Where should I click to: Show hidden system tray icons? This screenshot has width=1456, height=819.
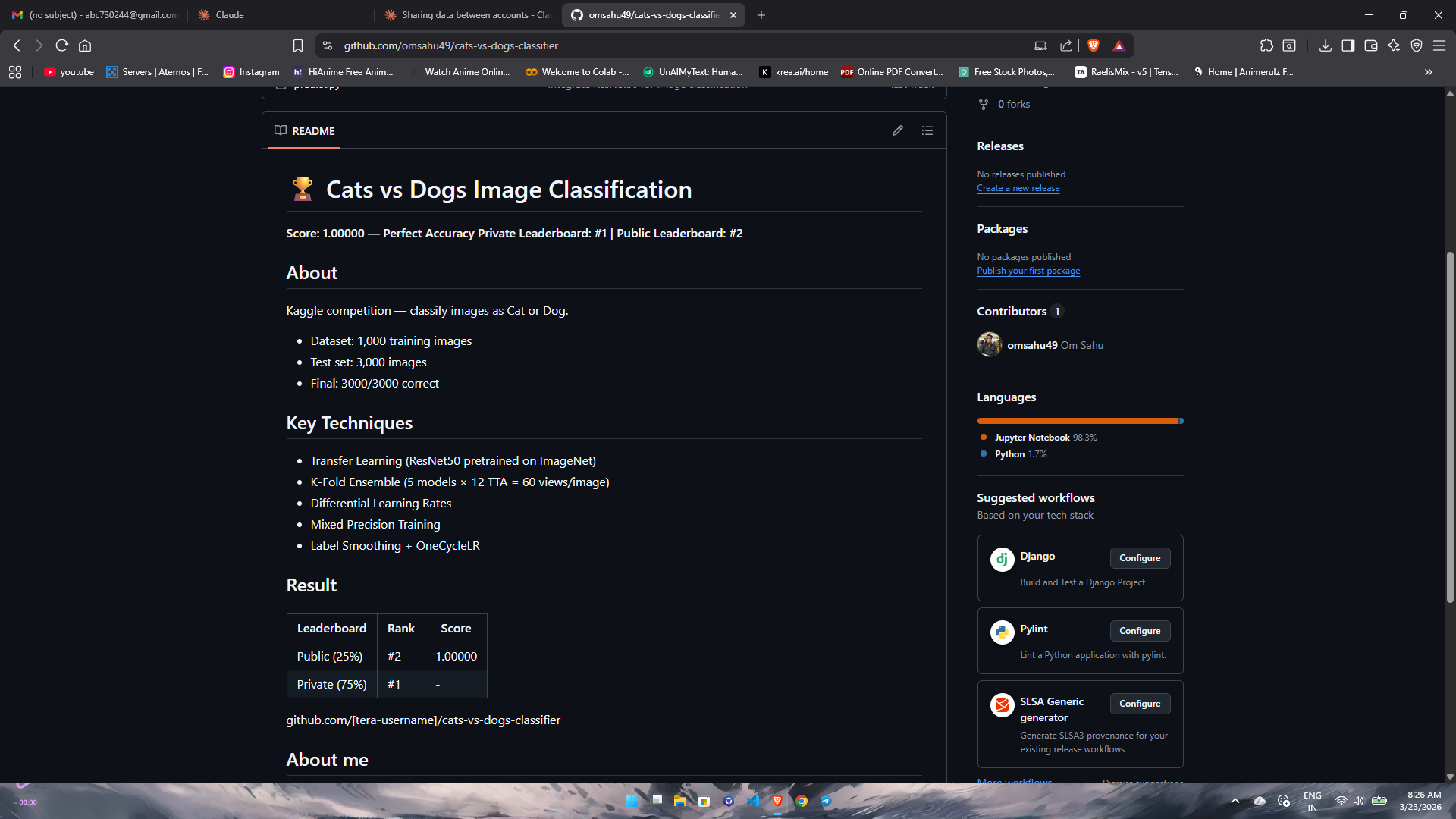coord(1235,801)
